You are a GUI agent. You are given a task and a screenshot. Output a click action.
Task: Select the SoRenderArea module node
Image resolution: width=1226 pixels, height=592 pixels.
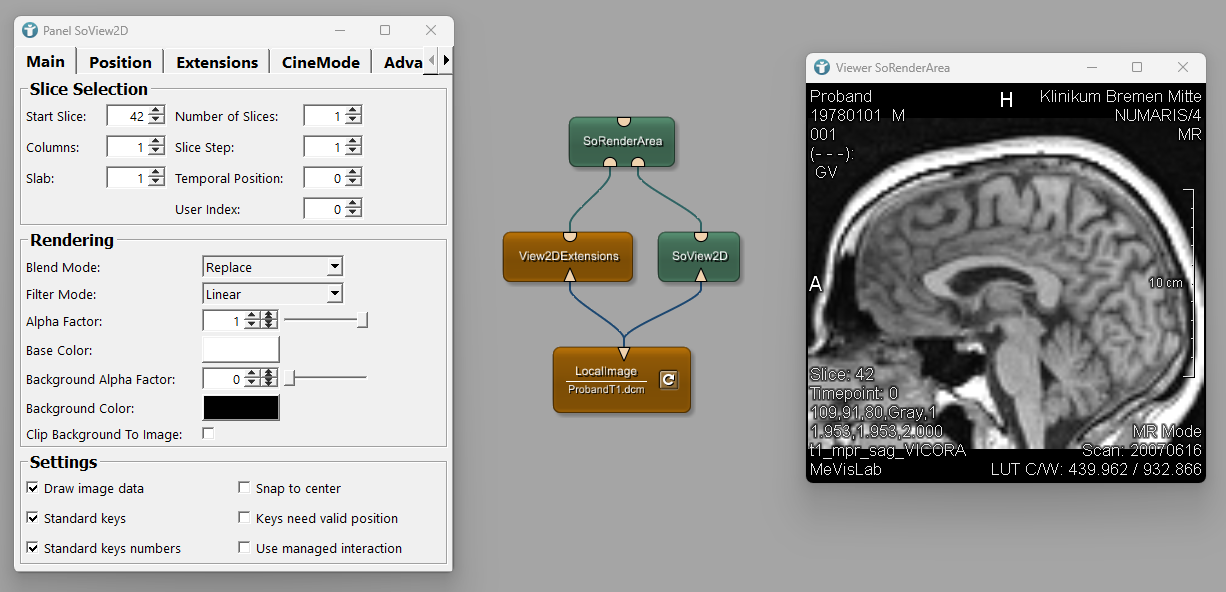[x=622, y=141]
